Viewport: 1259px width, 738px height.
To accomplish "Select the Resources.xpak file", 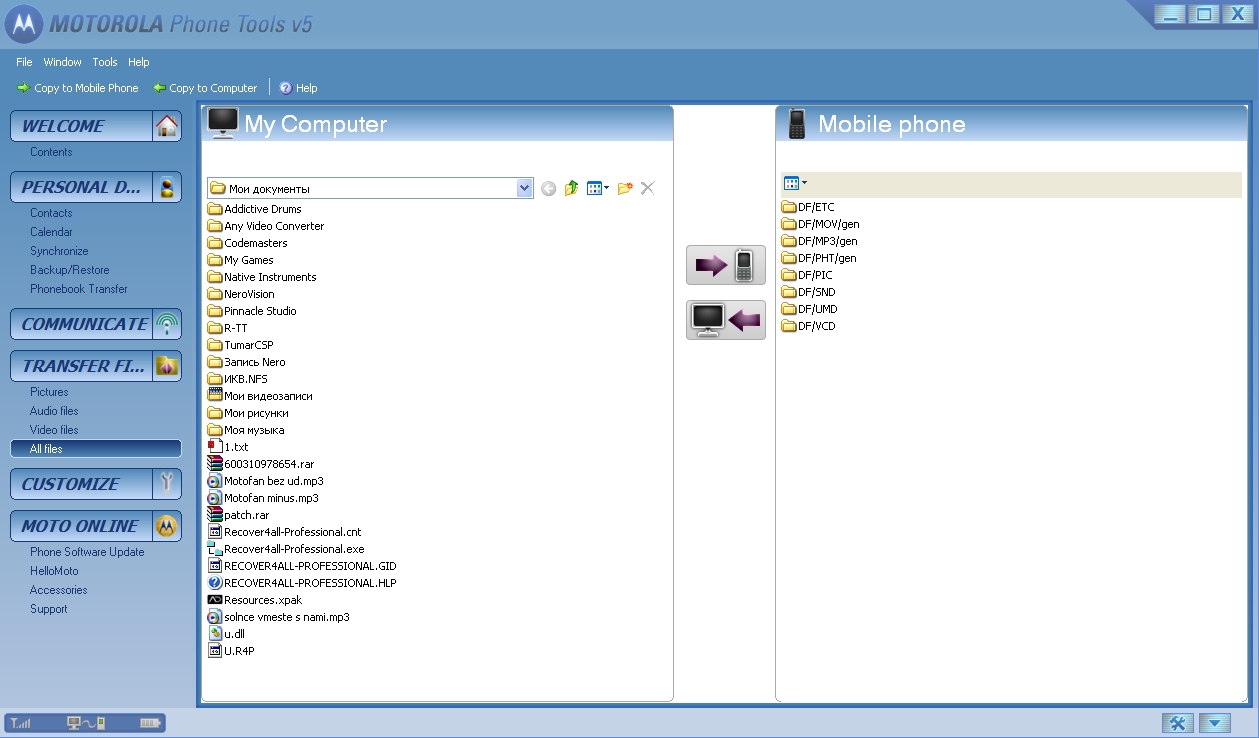I will coord(255,600).
